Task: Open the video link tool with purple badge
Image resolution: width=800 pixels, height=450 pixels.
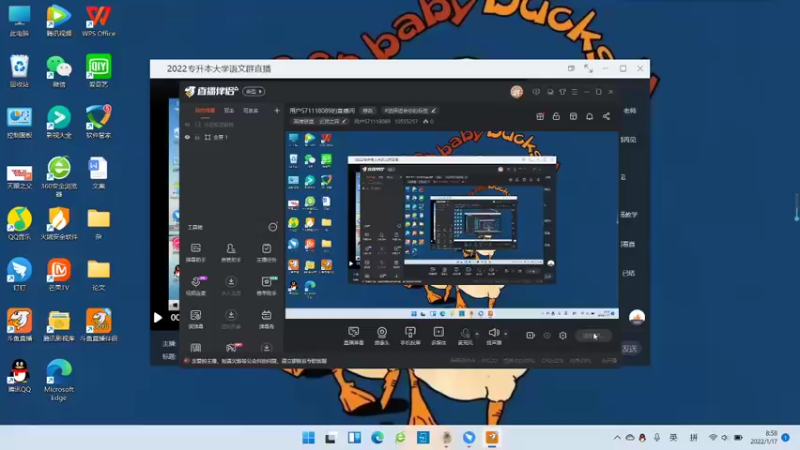Action: click(x=196, y=286)
